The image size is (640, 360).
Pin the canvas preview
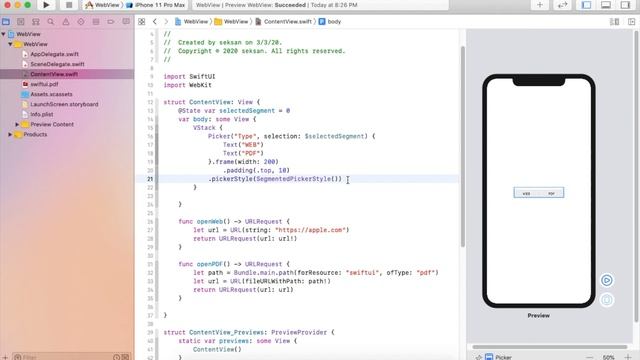(x=478, y=357)
